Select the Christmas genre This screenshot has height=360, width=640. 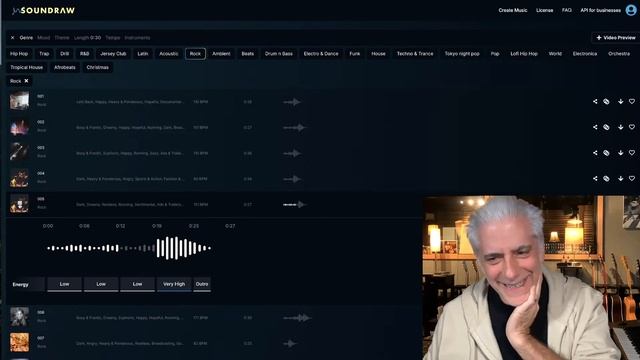(x=98, y=67)
